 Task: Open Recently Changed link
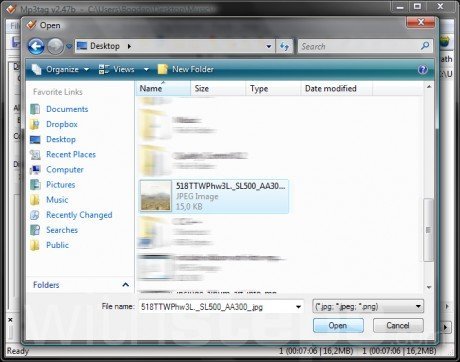tap(79, 215)
